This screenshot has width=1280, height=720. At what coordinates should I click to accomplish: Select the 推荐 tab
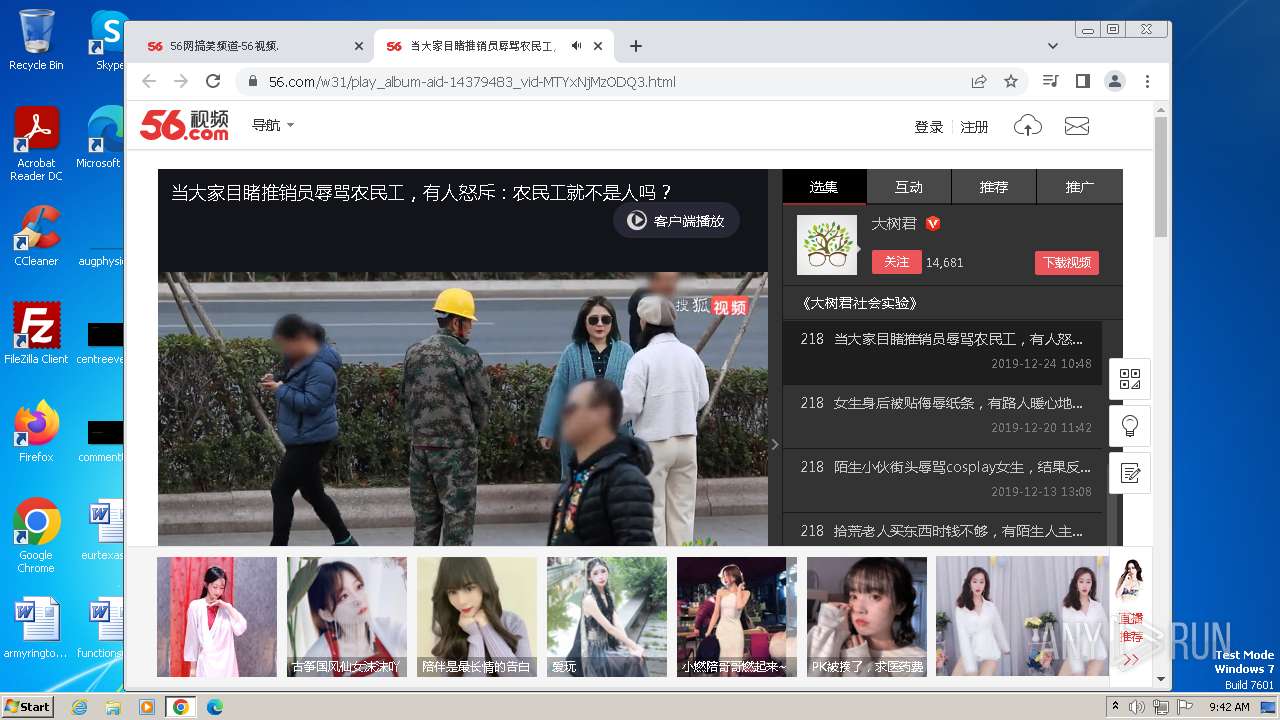pyautogui.click(x=994, y=187)
